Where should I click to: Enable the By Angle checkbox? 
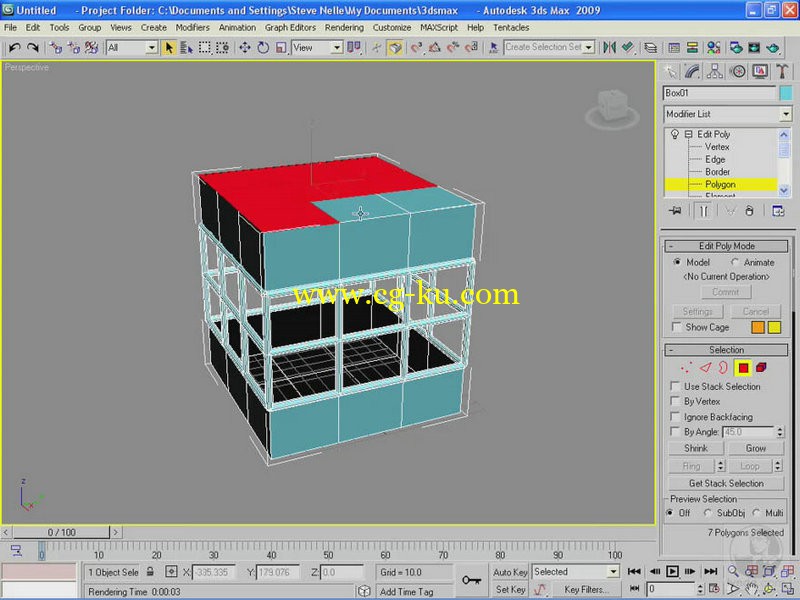pyautogui.click(x=675, y=432)
